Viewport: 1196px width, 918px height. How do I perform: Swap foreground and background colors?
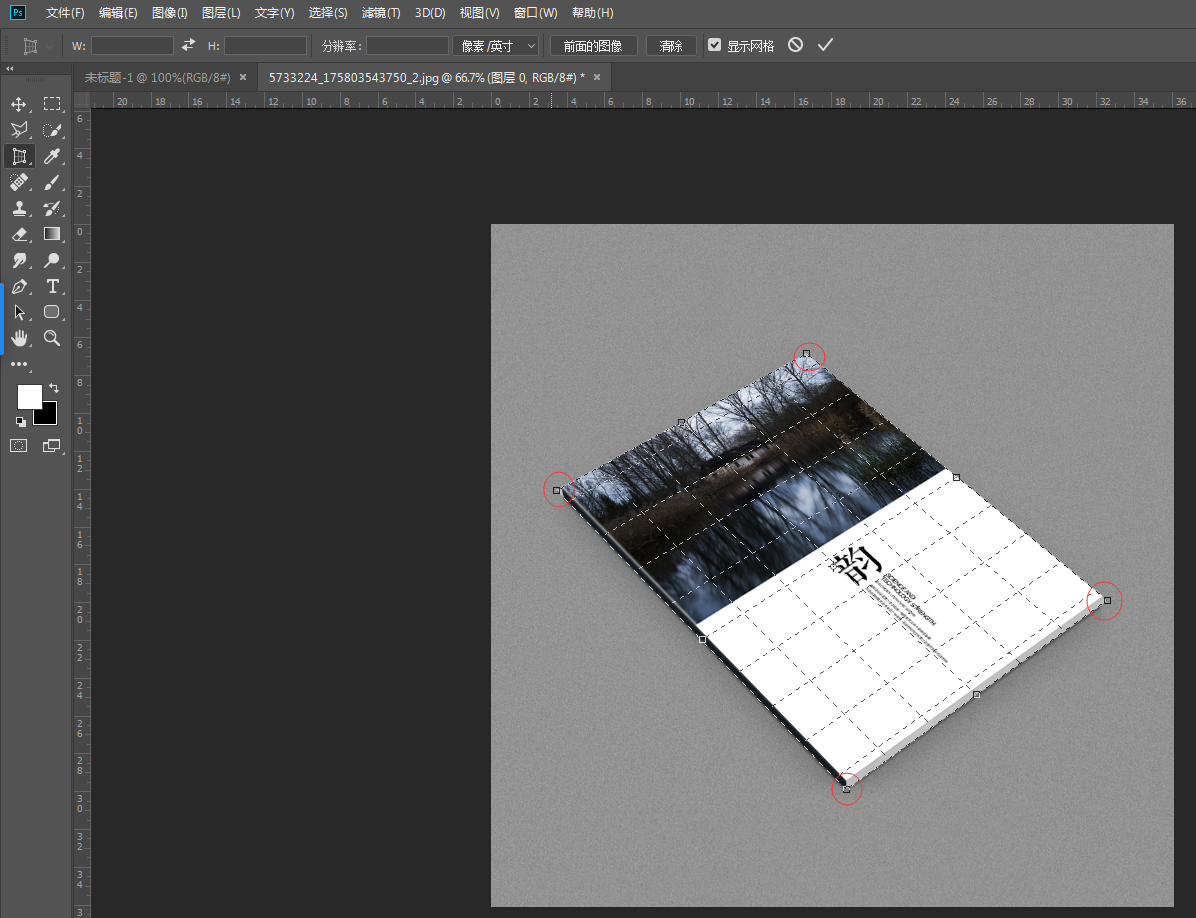[54, 388]
